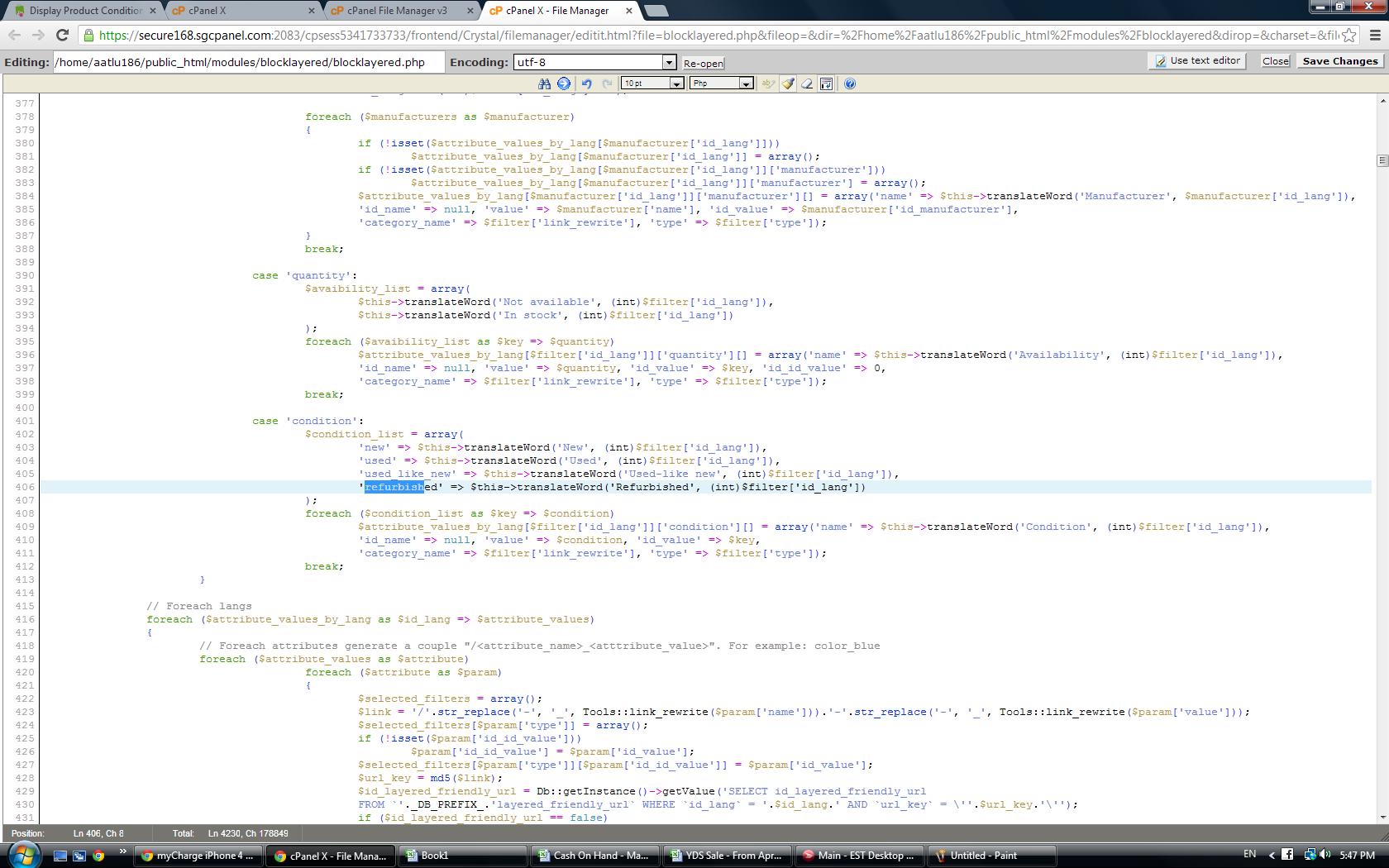Image resolution: width=1389 pixels, height=868 pixels.
Task: Toggle syntax highlighting with the paintbrush icon
Action: [788, 83]
